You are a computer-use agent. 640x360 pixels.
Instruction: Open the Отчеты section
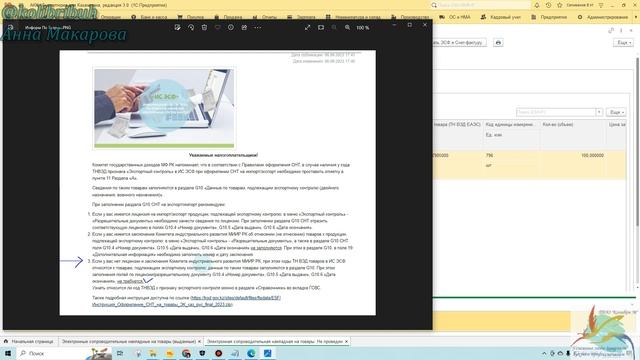(264, 17)
